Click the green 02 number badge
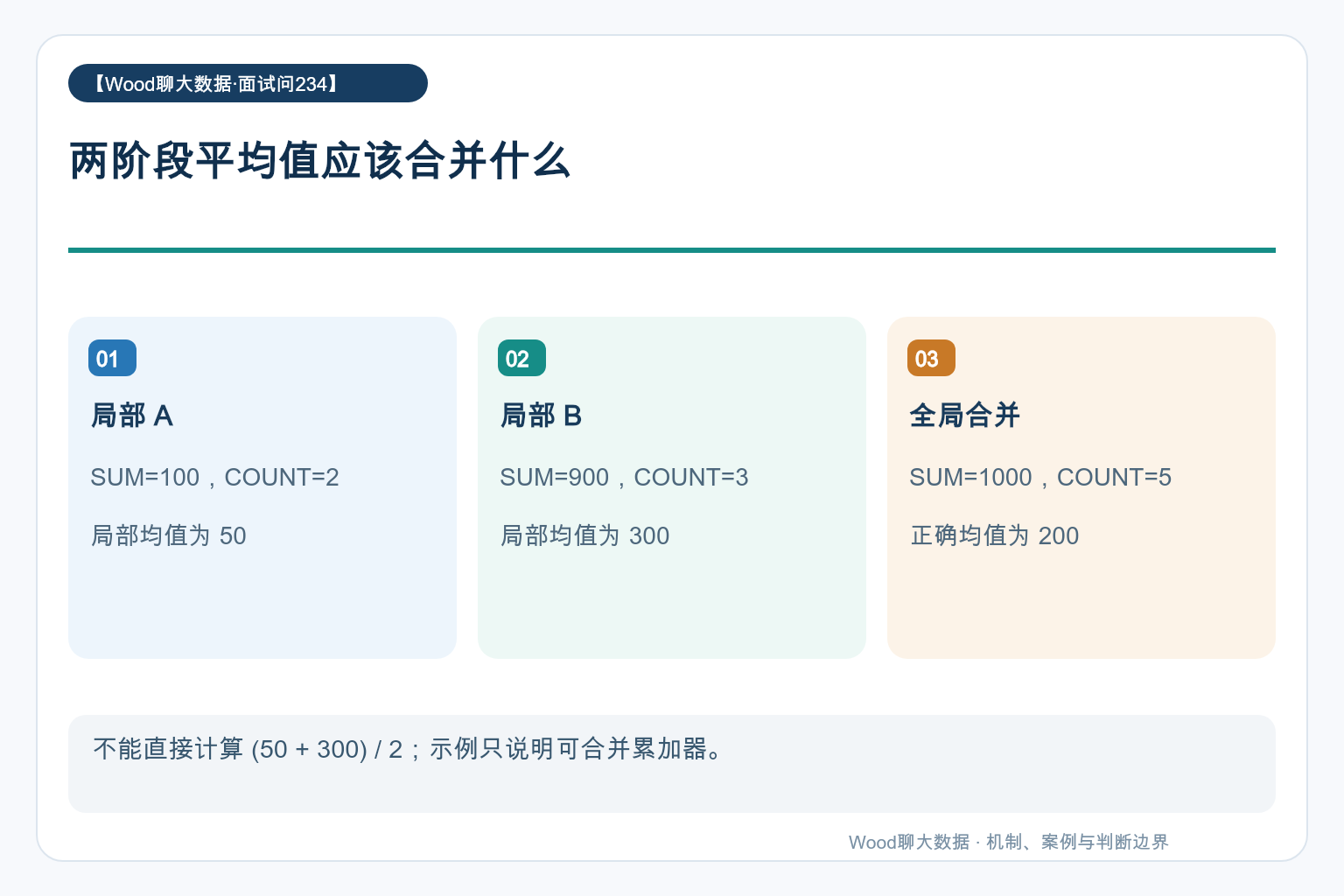The width and height of the screenshot is (1344, 896). pos(521,358)
